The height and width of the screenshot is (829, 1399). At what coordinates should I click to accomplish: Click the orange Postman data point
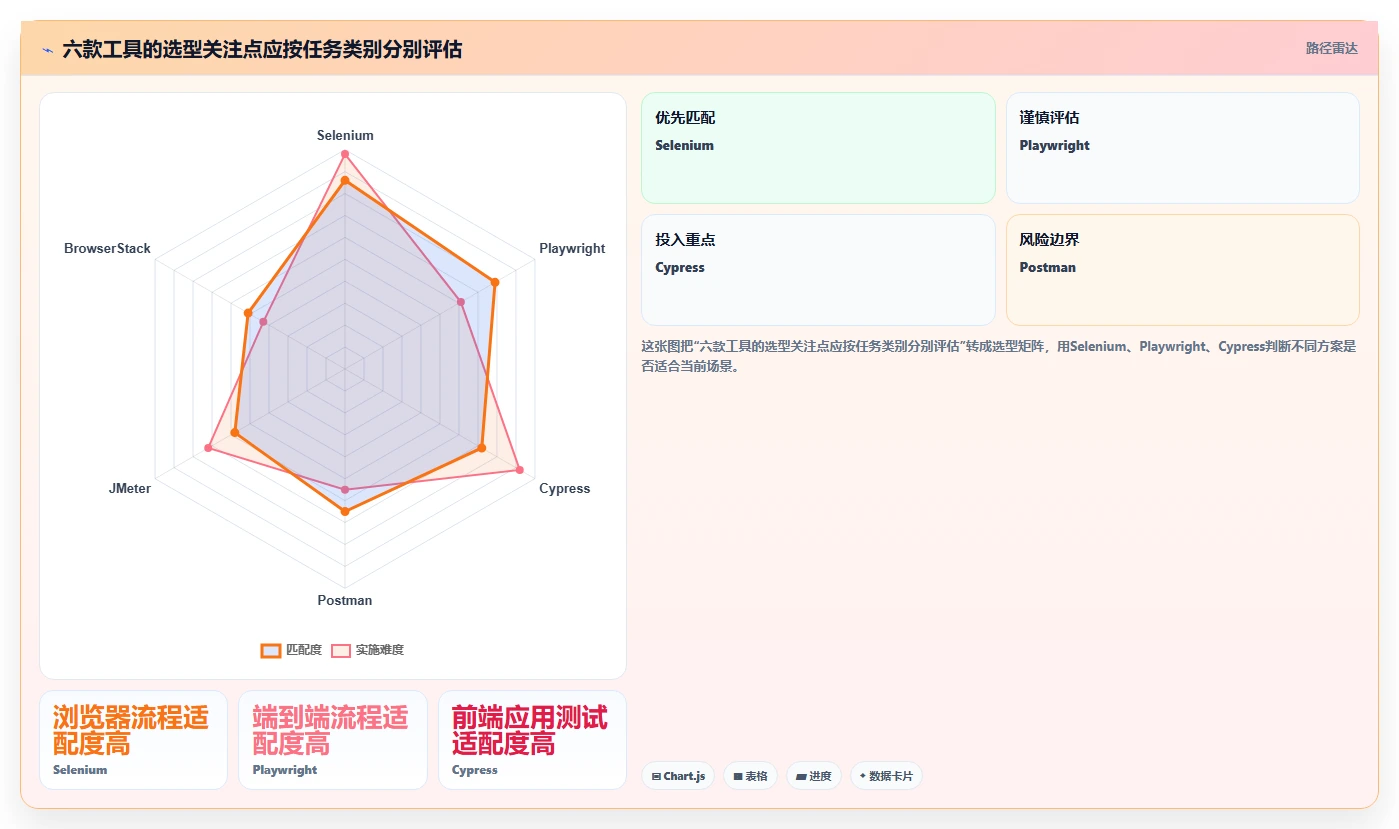tap(345, 512)
